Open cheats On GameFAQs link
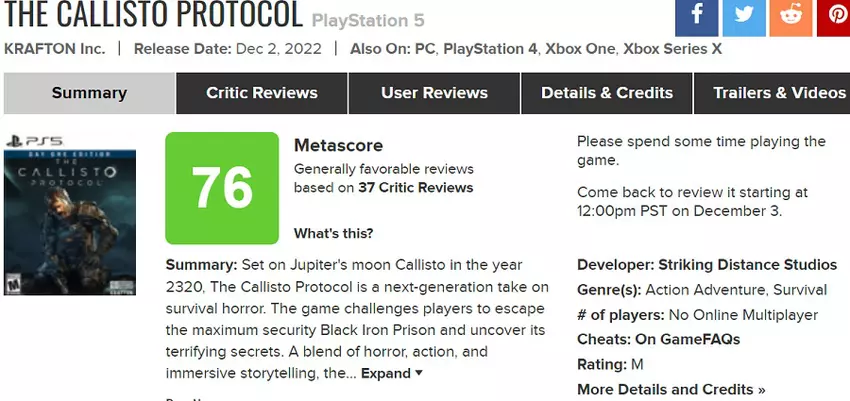The image size is (850, 401). (689, 339)
